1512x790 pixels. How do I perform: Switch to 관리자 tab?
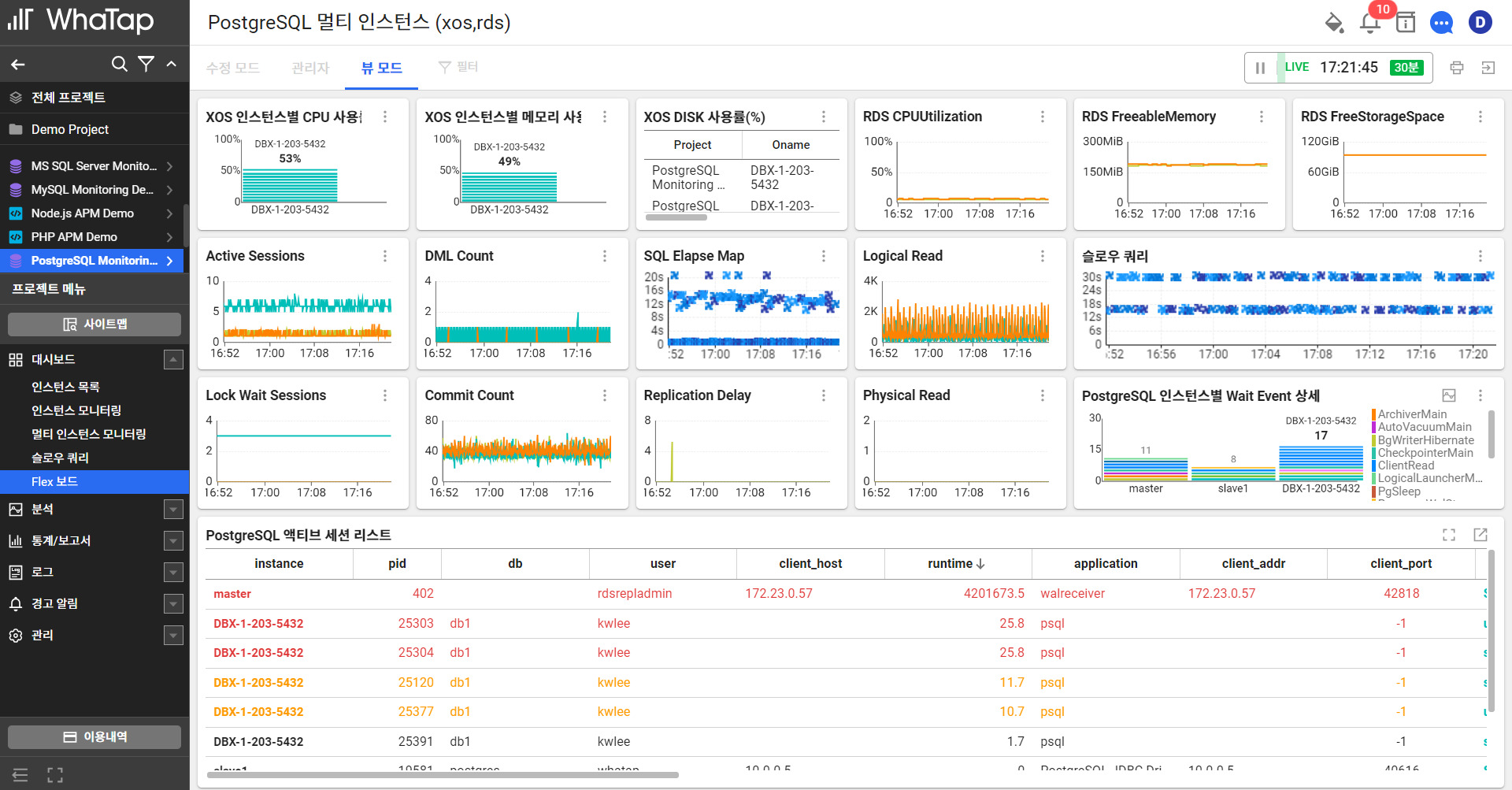(x=310, y=68)
